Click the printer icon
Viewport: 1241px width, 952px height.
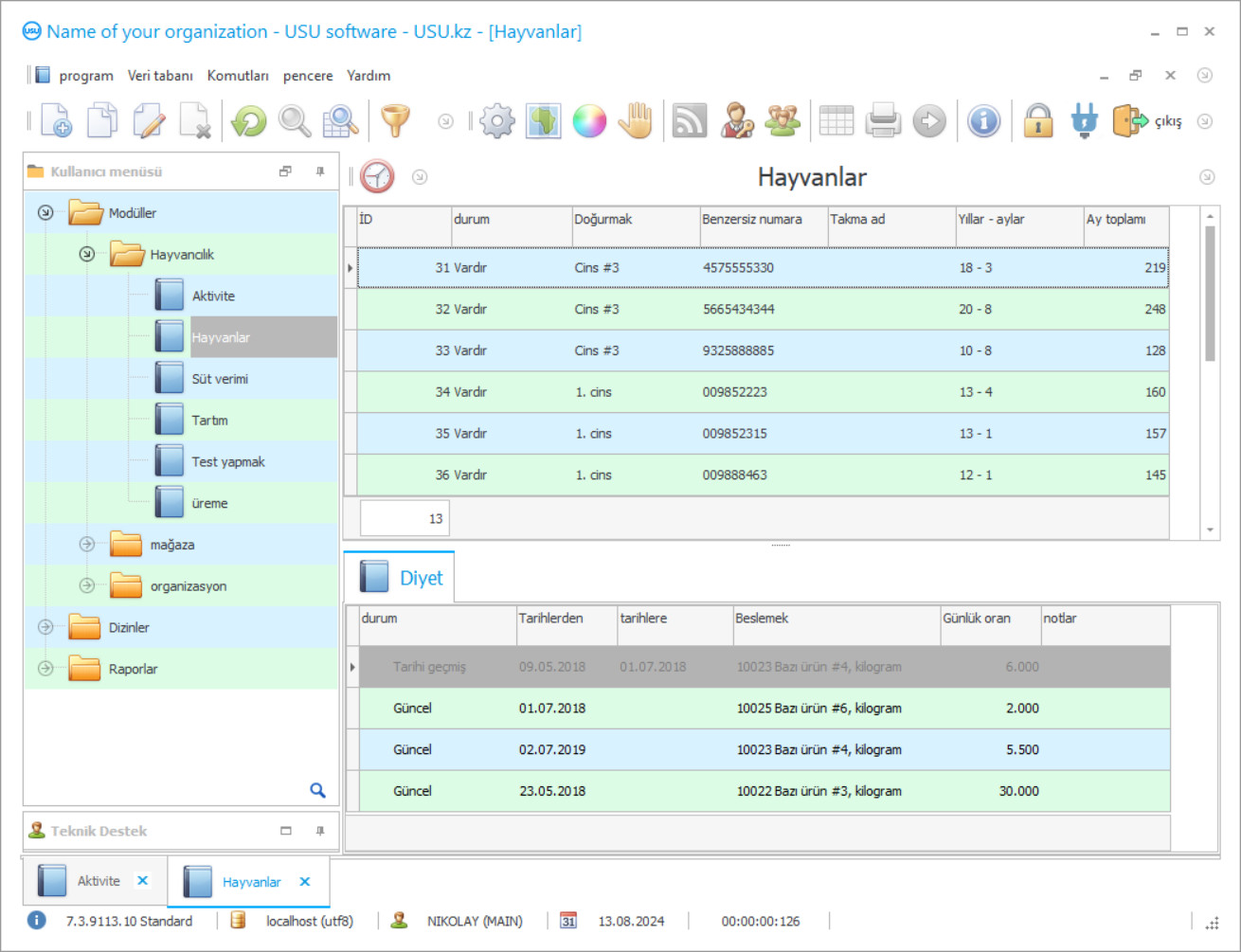click(883, 121)
